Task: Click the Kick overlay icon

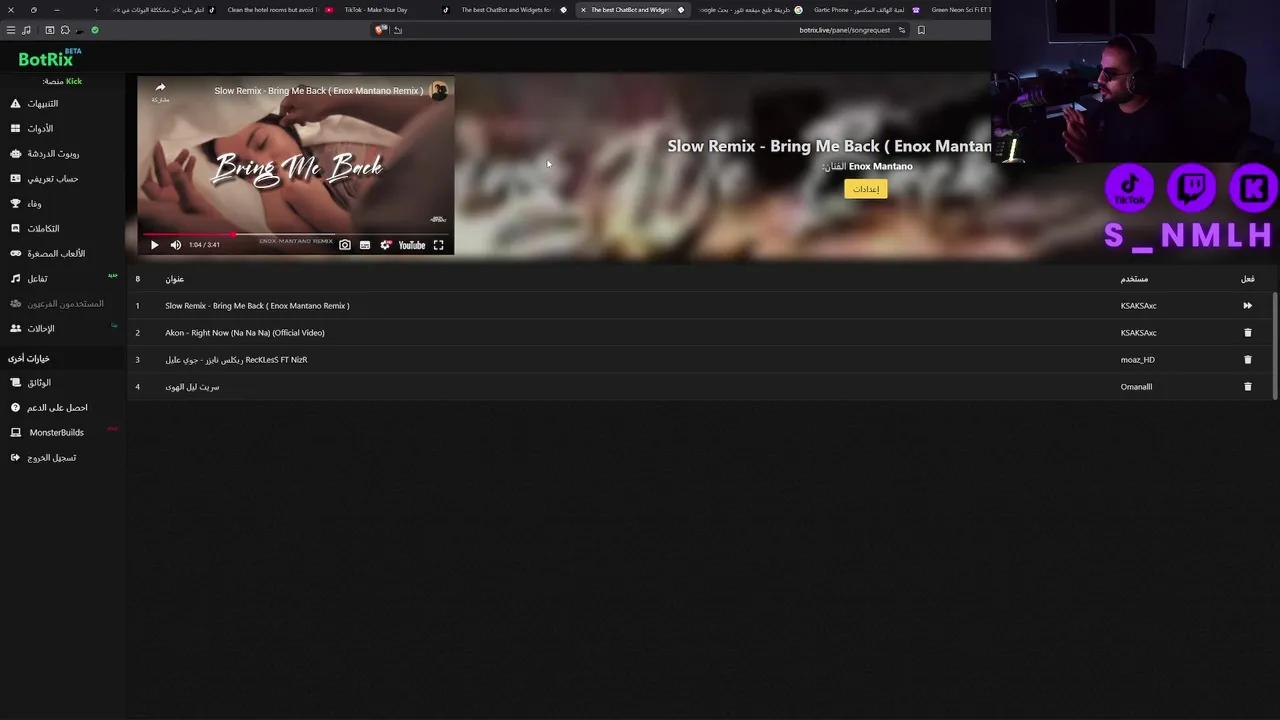Action: 1253,188
